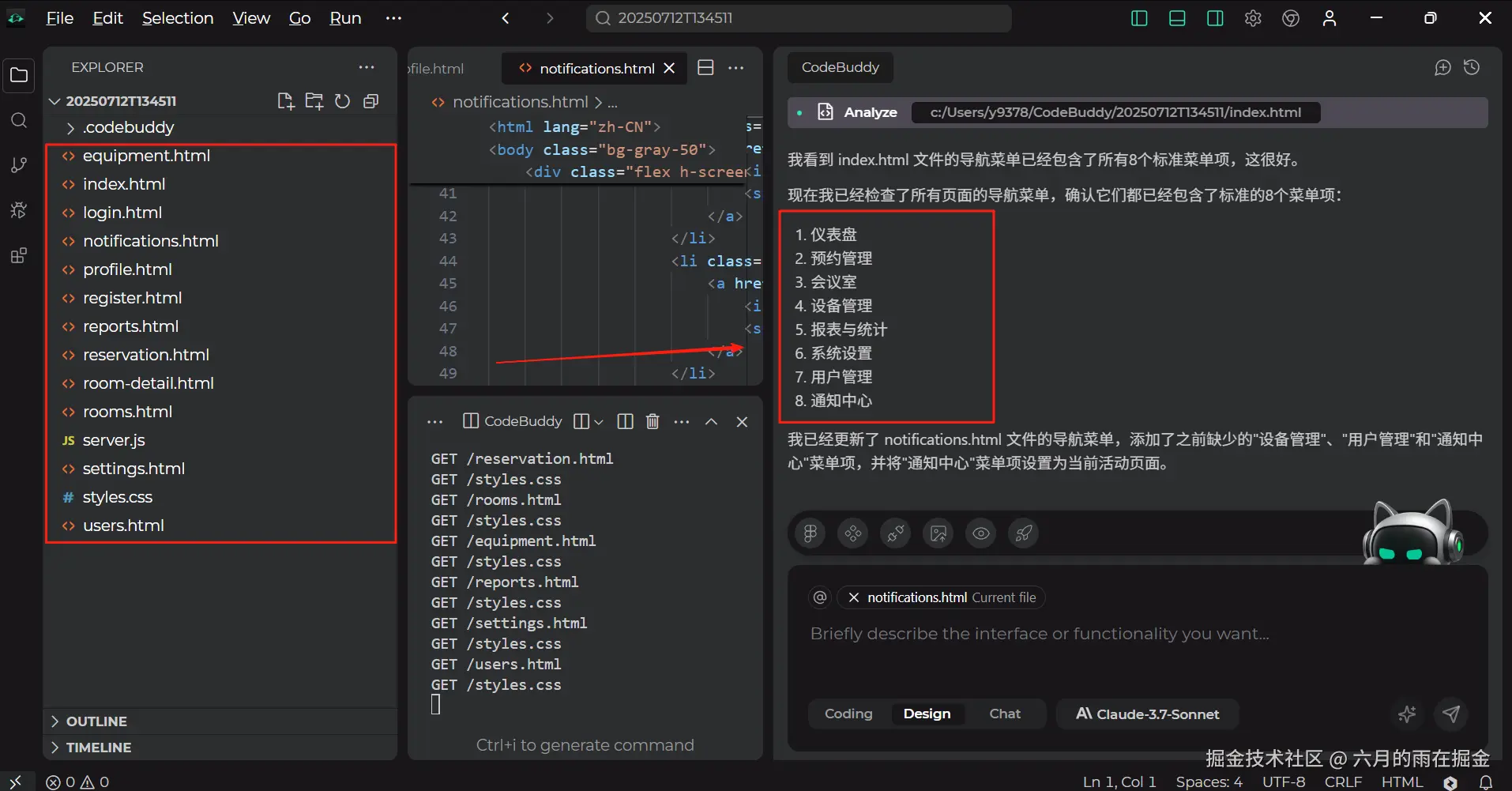Toggle the bottom panel layout button

point(1177,18)
